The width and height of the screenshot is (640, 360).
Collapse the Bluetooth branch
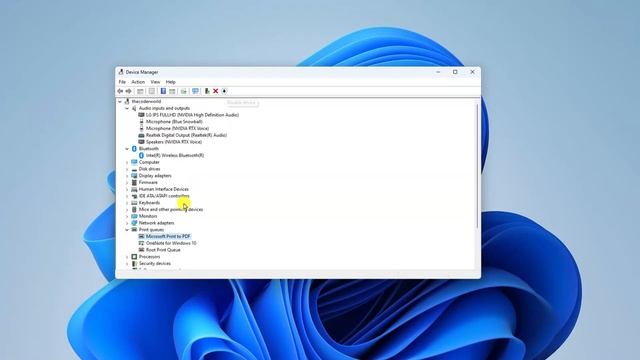pos(127,149)
